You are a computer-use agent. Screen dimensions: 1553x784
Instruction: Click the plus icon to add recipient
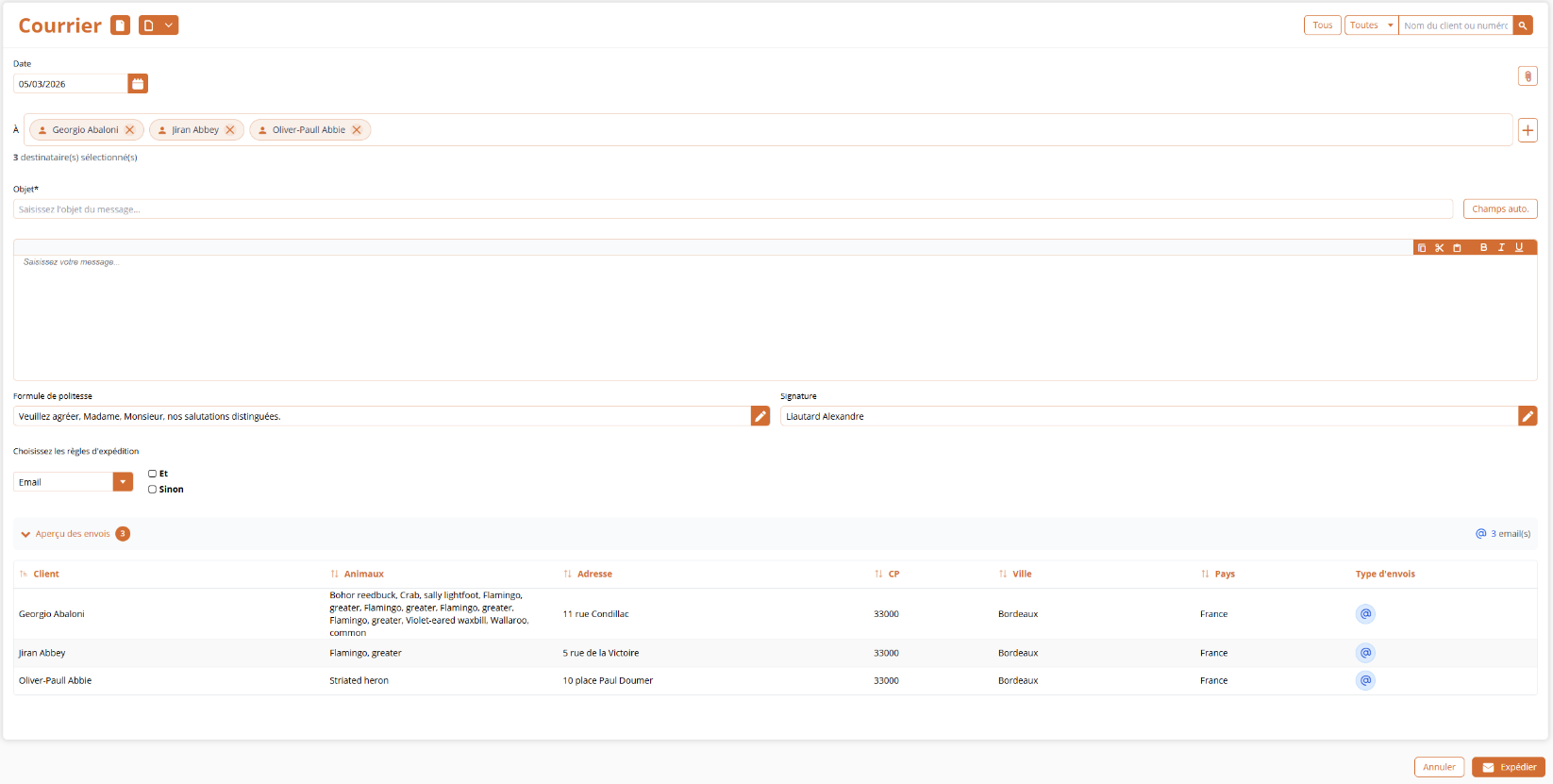point(1528,130)
